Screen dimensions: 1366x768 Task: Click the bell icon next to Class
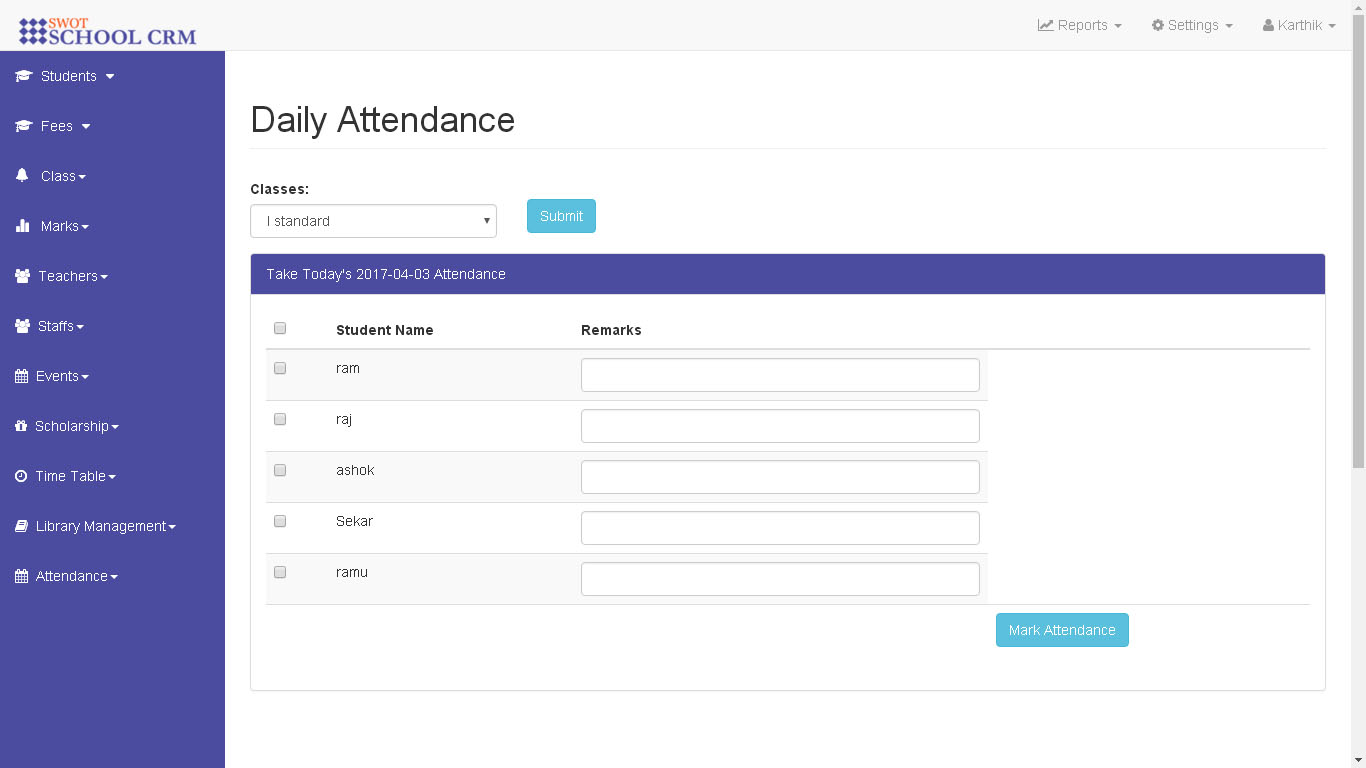[x=22, y=175]
